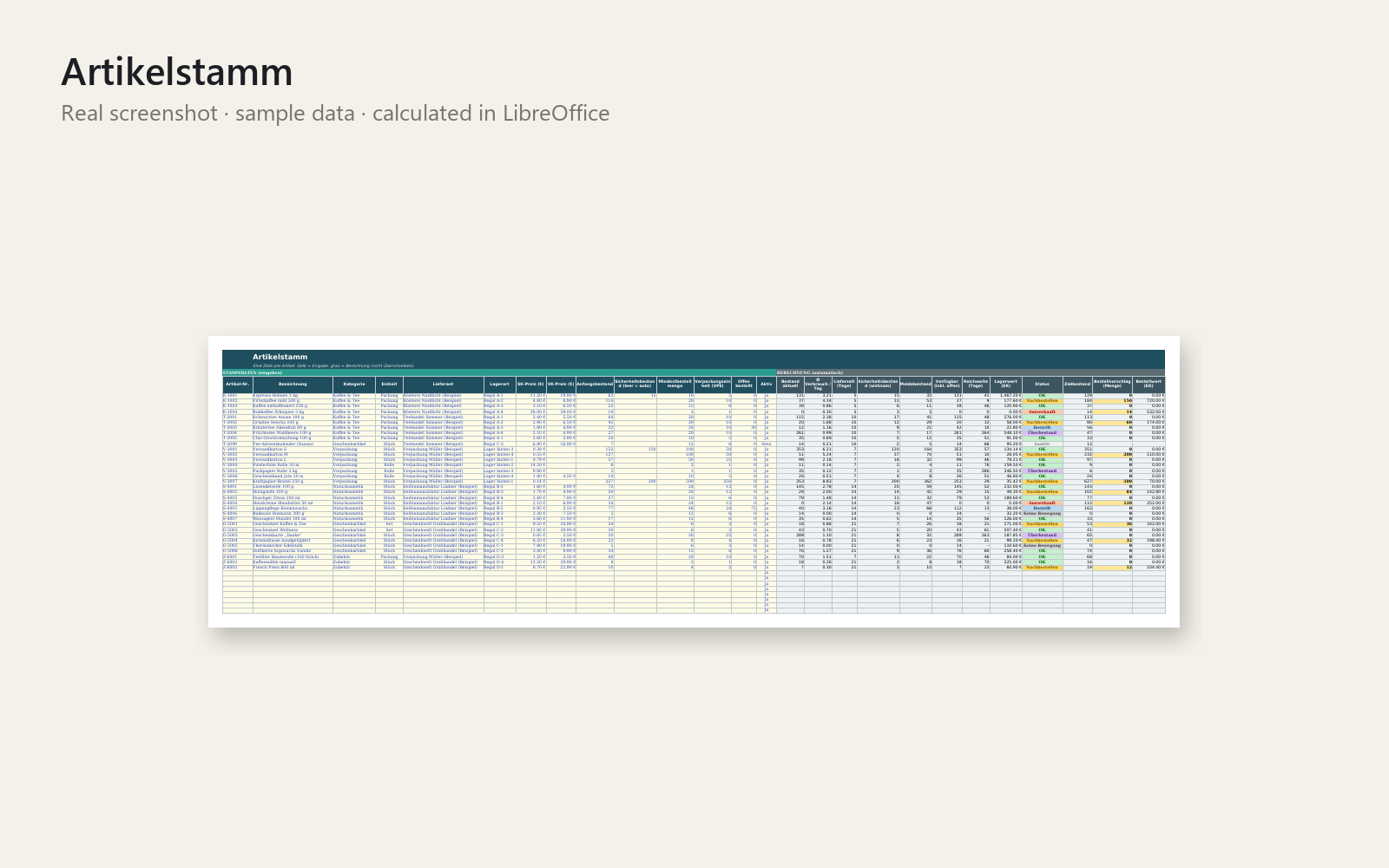
Task: Select the 'Kategorie' column header
Action: click(x=354, y=385)
